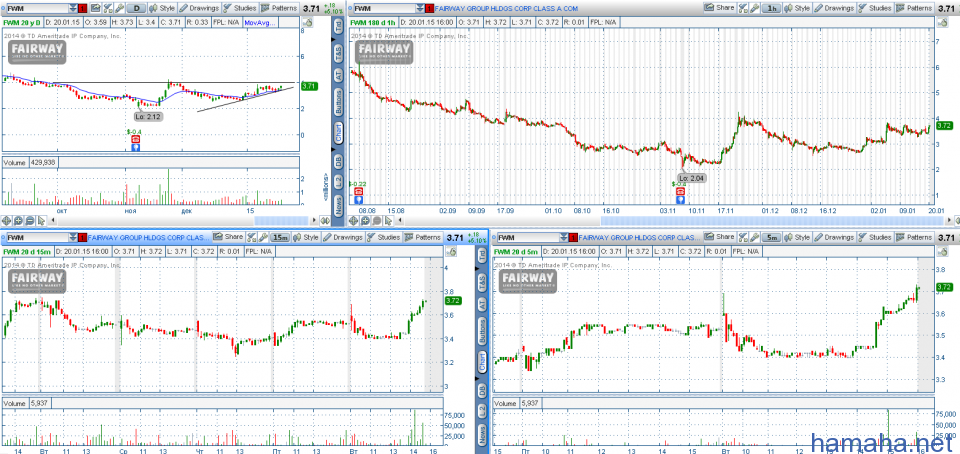Open Studies menu in the 1h chart
This screenshot has width=960, height=454.
[x=875, y=9]
